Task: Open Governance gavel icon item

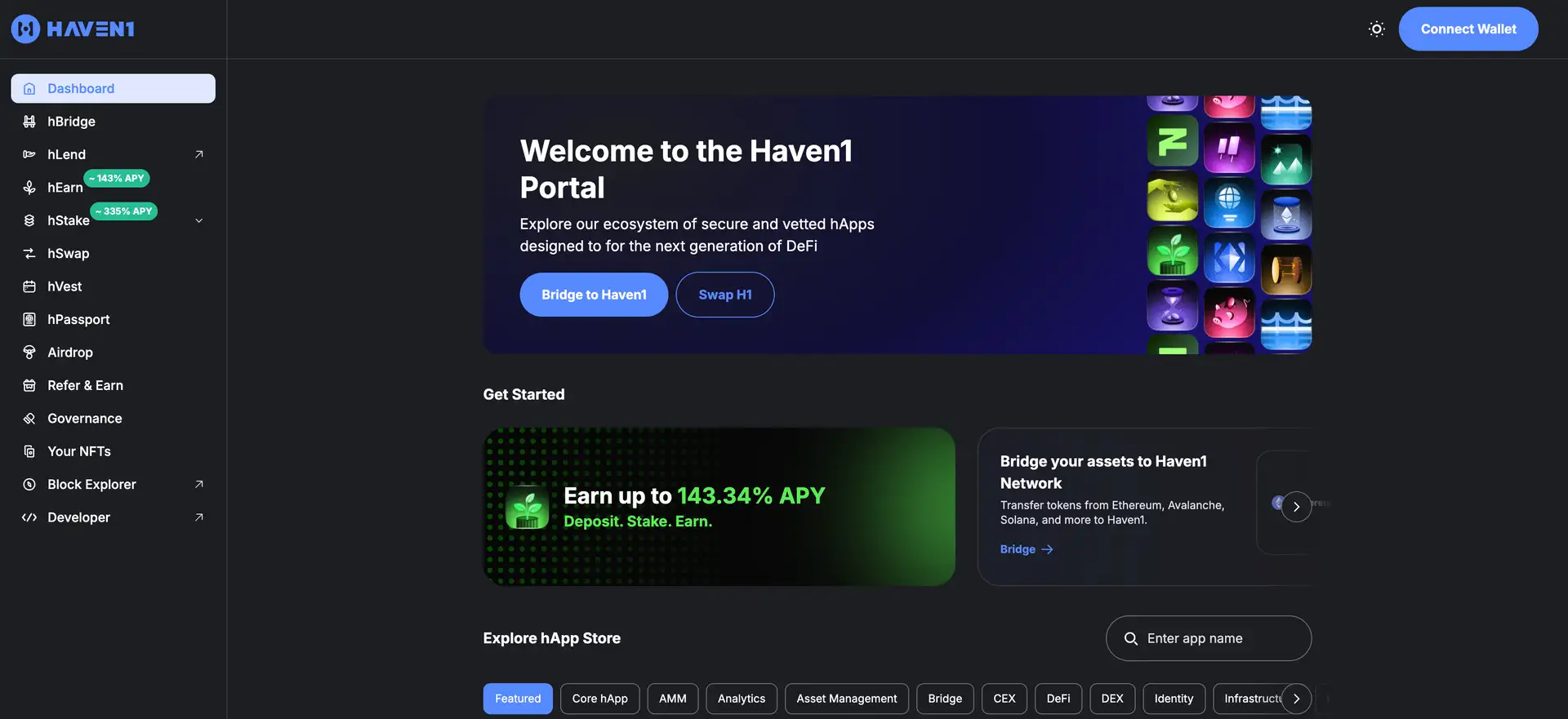Action: click(29, 419)
